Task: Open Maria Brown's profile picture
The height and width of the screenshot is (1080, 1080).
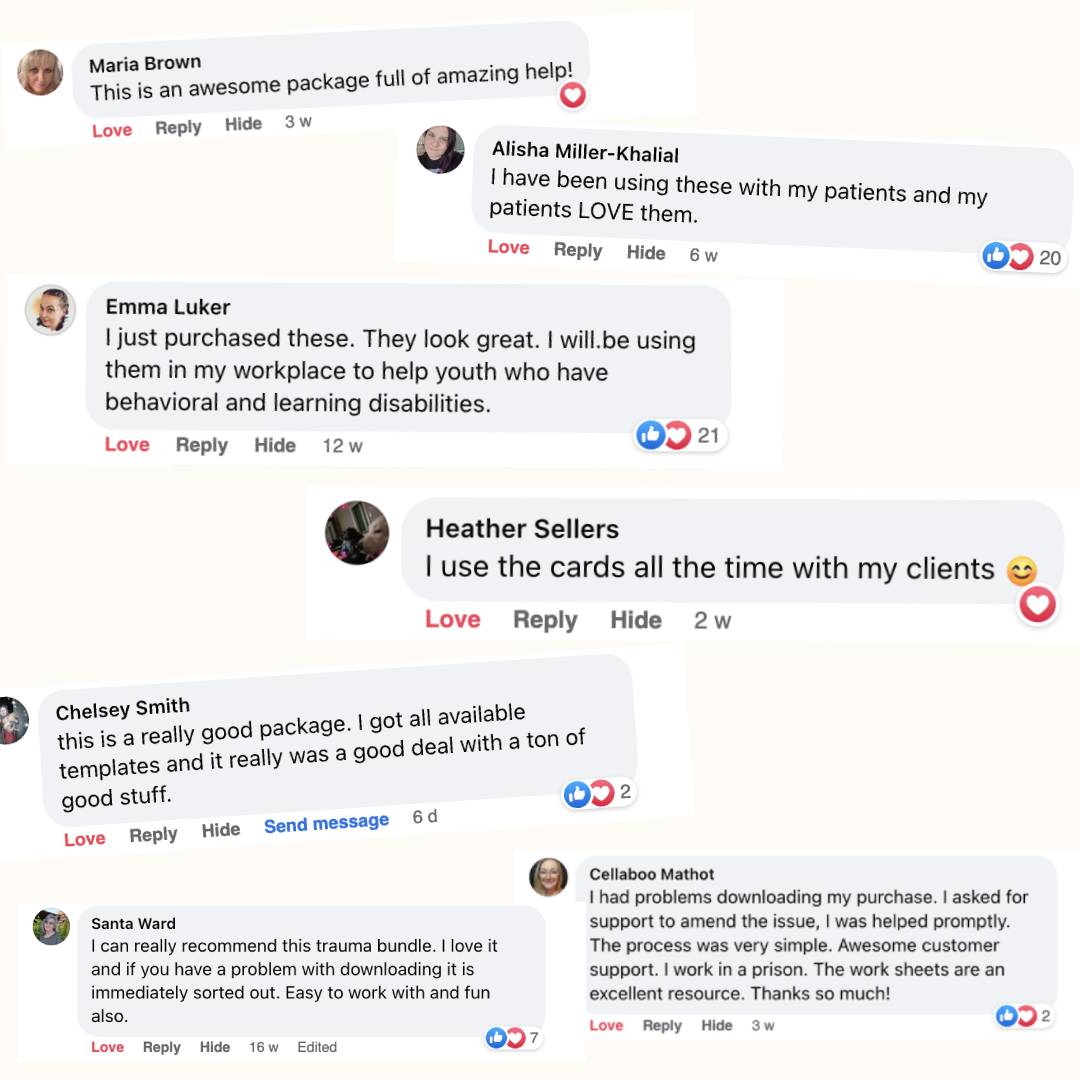Action: (41, 72)
